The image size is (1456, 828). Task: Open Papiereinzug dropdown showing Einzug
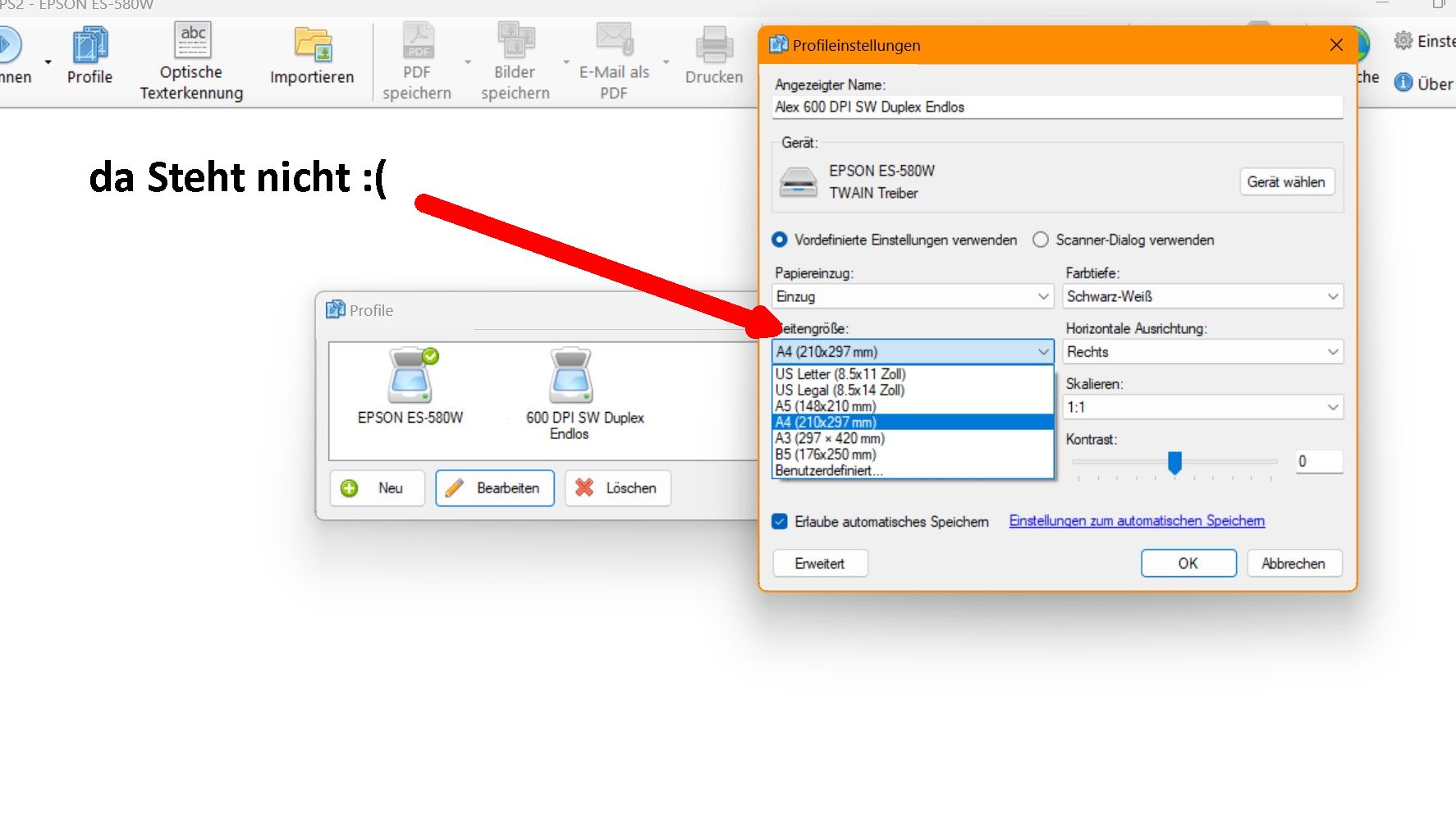click(913, 296)
